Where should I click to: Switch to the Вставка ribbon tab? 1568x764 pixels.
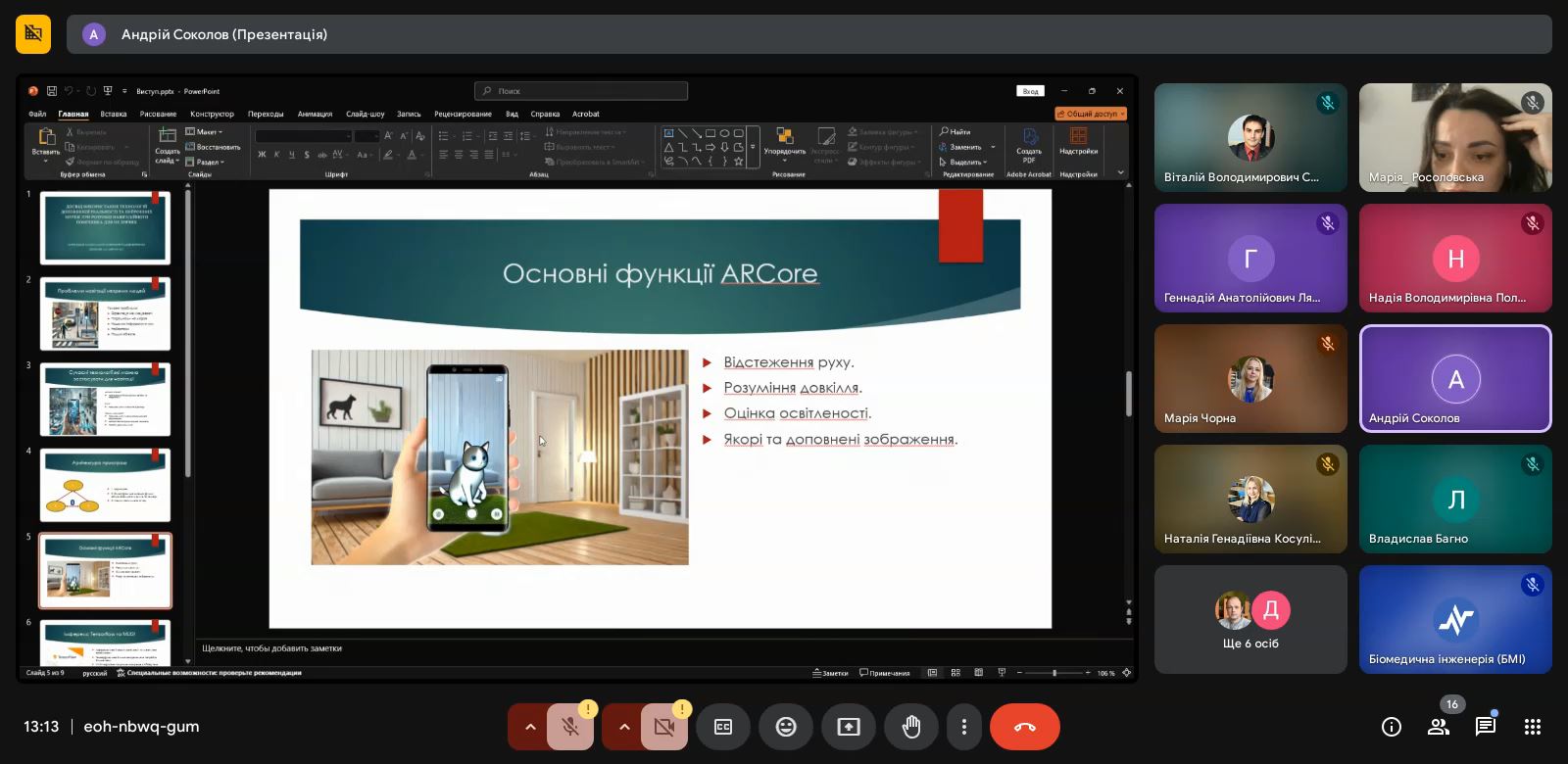pos(113,114)
